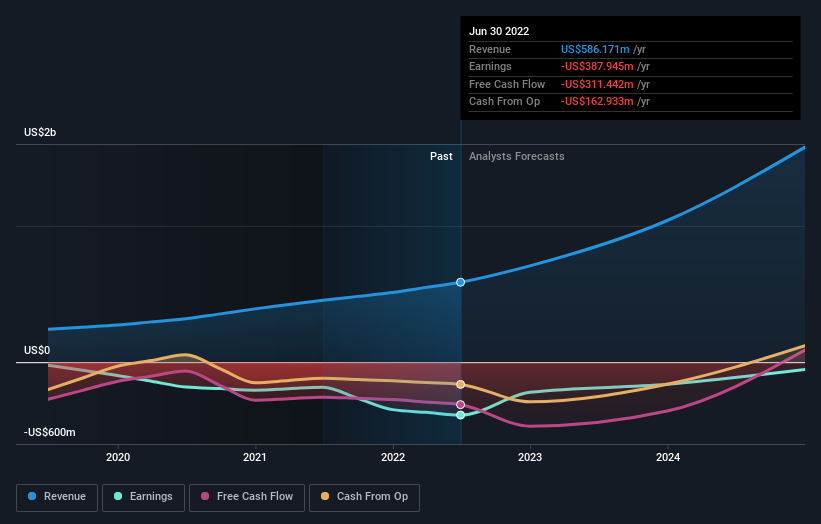Click the -US$311.442m free cash flow value
821x524 pixels.
click(597, 84)
